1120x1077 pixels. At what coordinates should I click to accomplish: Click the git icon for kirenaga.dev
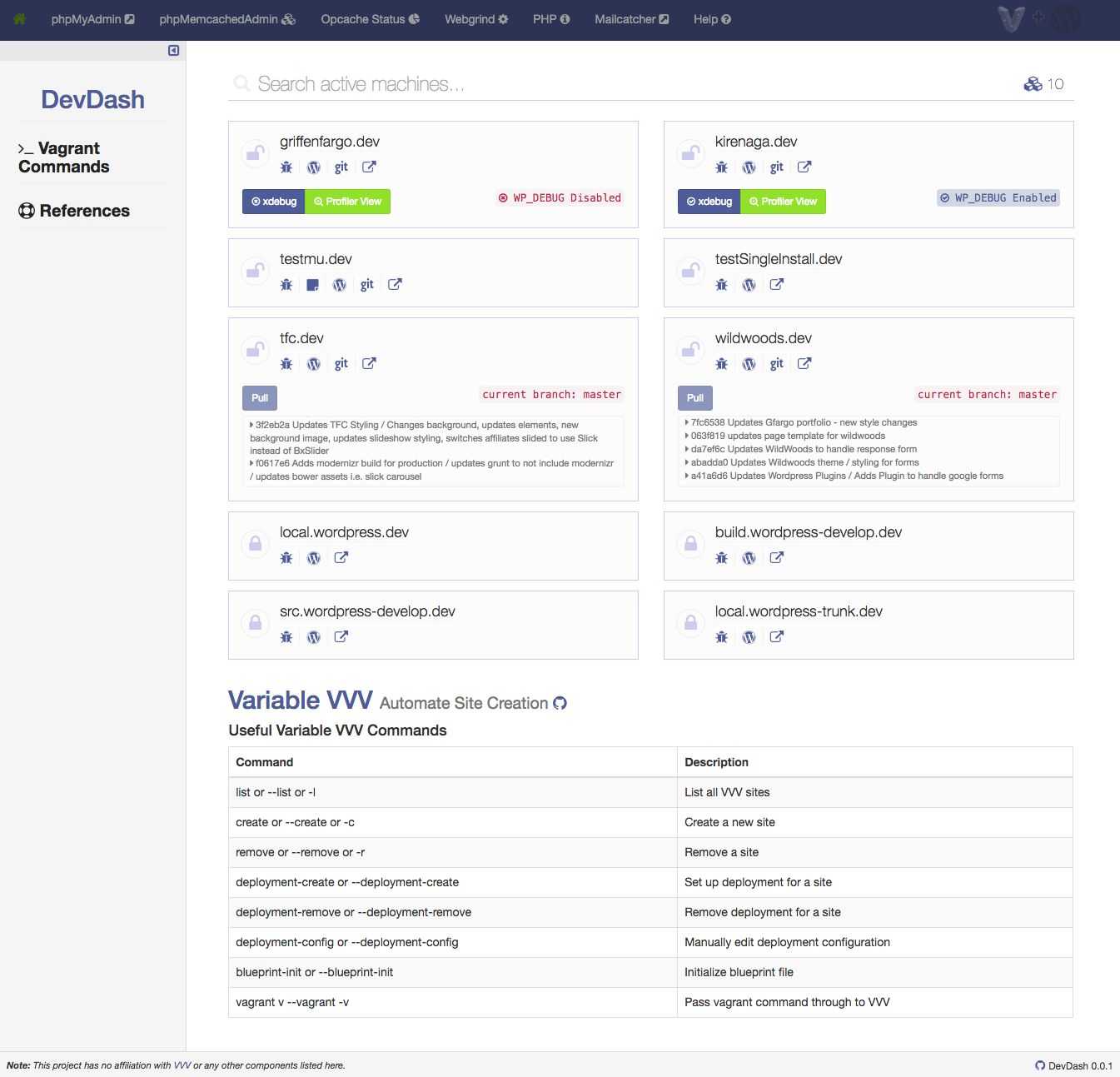coord(777,167)
